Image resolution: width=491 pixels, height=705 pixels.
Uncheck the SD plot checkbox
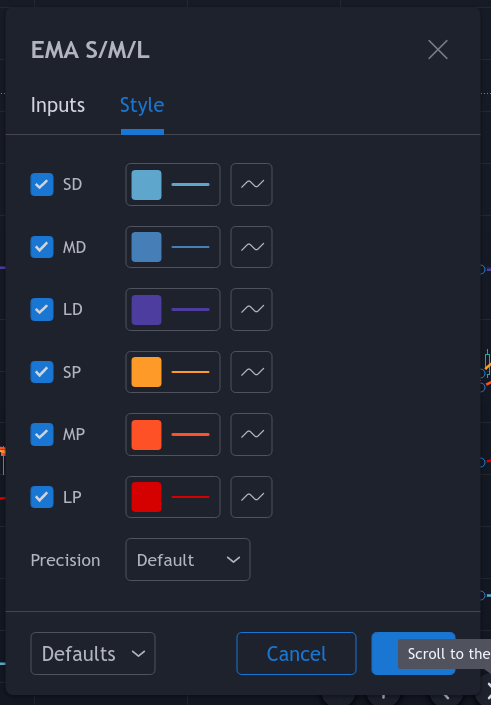[x=42, y=184]
